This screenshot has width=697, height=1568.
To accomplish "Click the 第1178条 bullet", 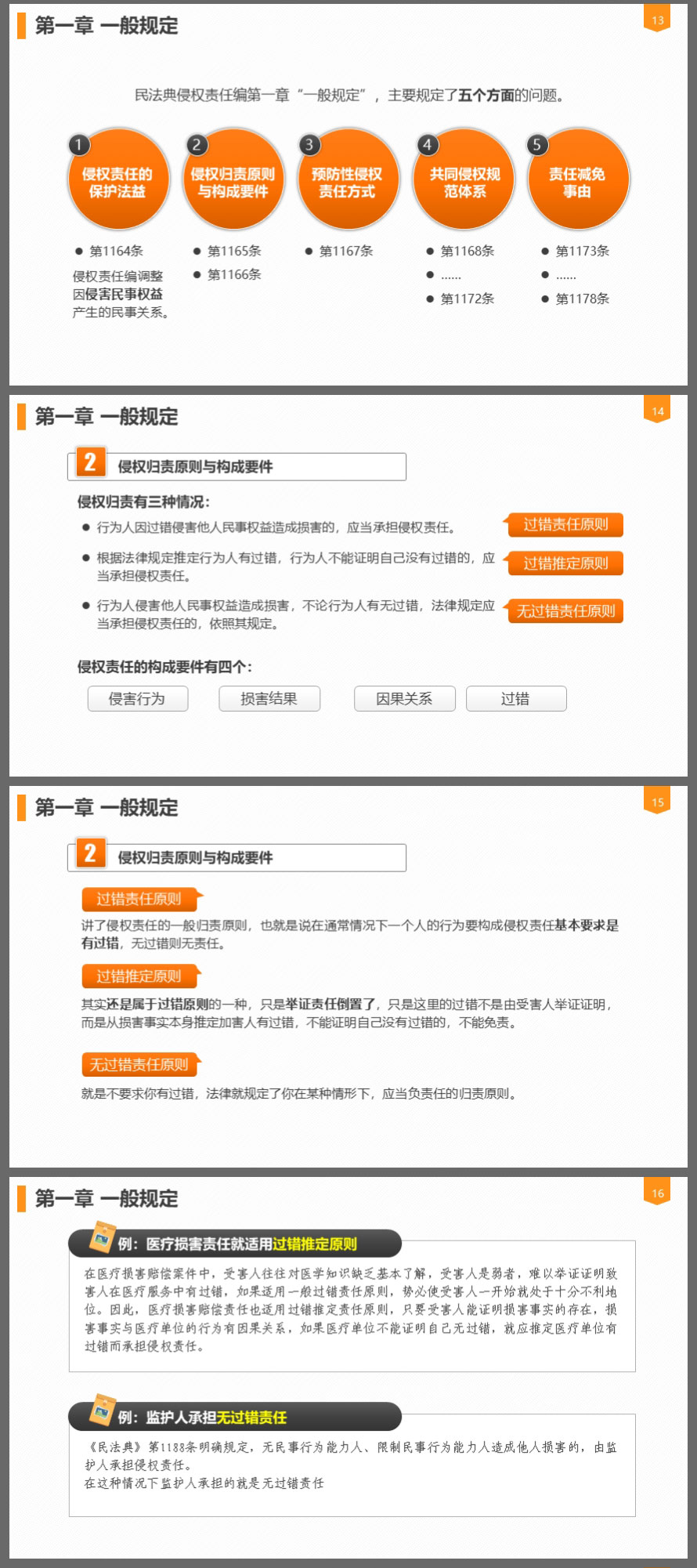I will (576, 299).
